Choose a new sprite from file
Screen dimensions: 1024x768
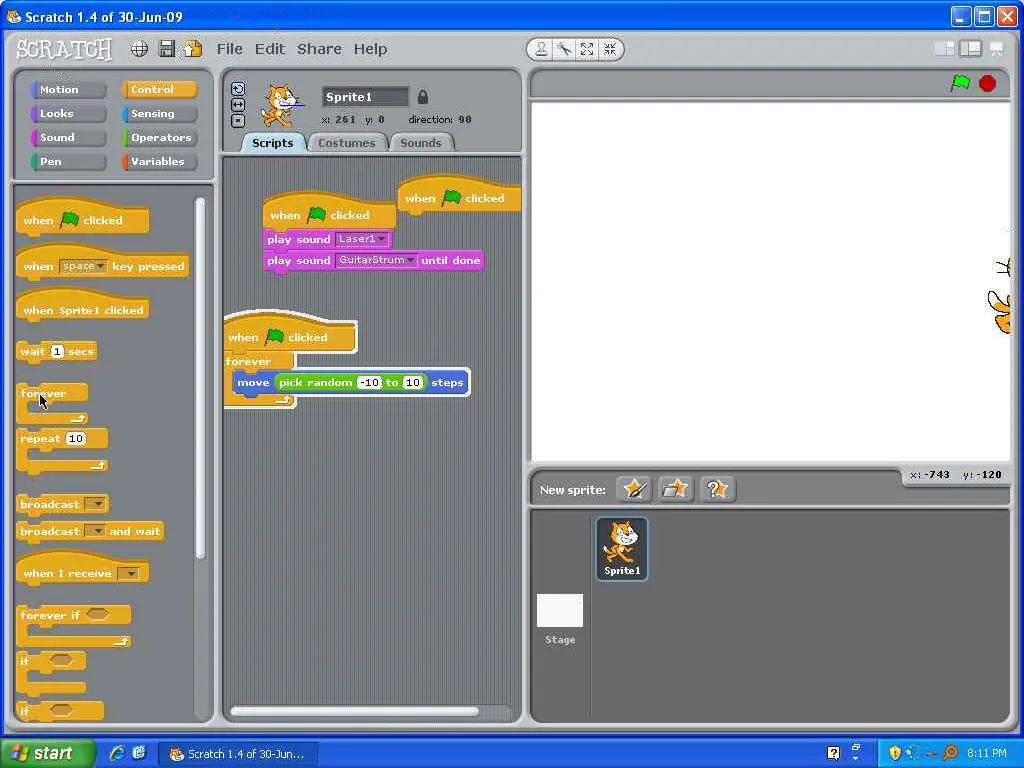click(675, 488)
